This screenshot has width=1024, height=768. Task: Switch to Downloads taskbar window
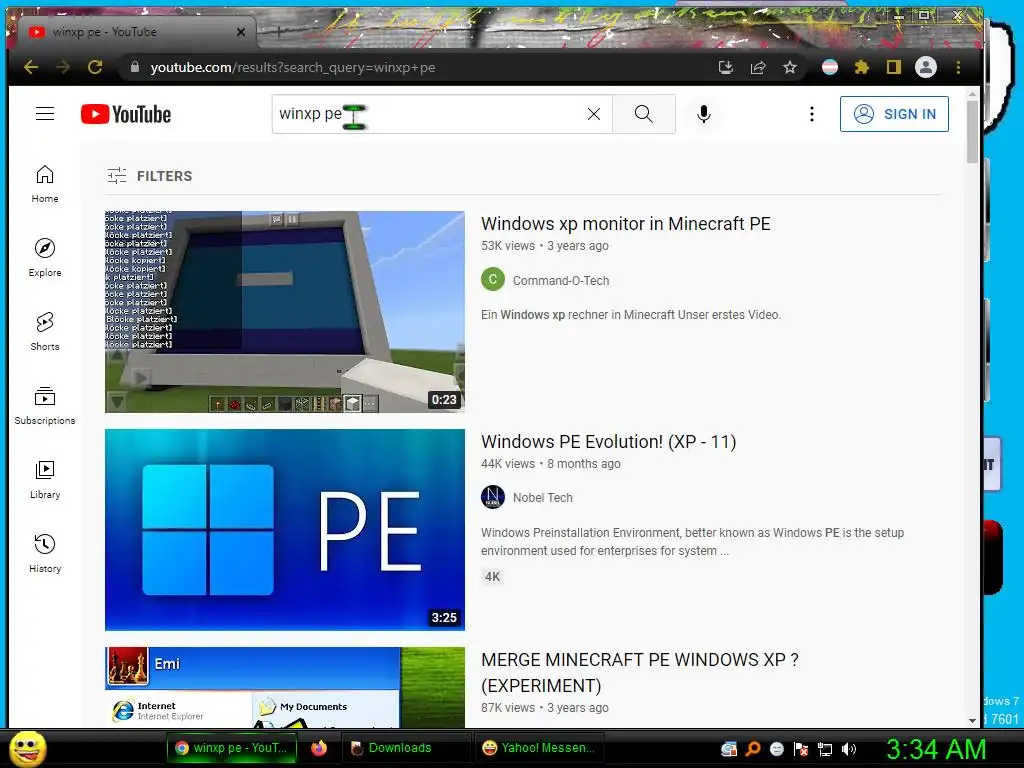pyautogui.click(x=405, y=748)
